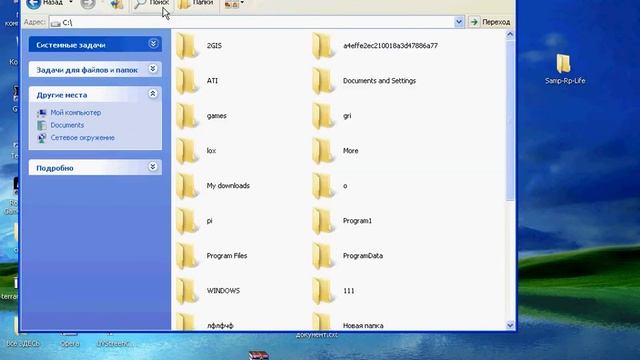The width and height of the screenshot is (640, 360).
Task: Open the Поиск search pane
Action: 151,4
